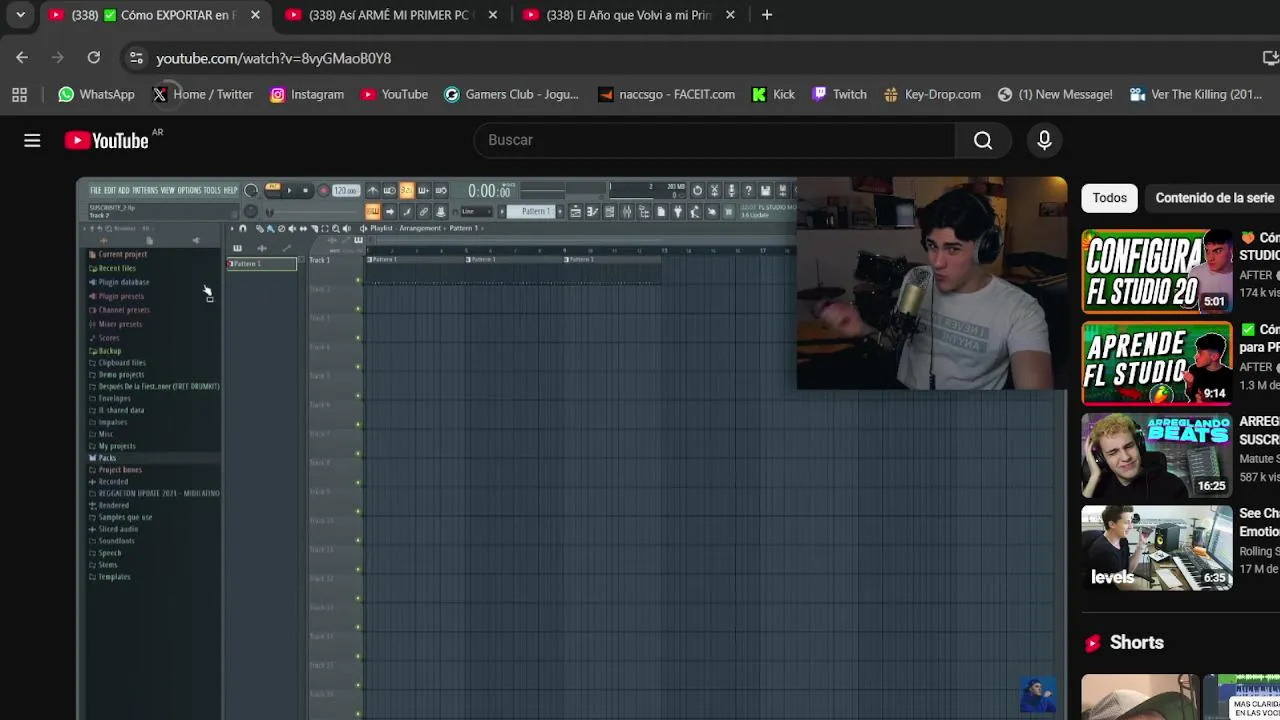
Task: Open the OPTIONS menu in FL Studio
Action: 190,190
